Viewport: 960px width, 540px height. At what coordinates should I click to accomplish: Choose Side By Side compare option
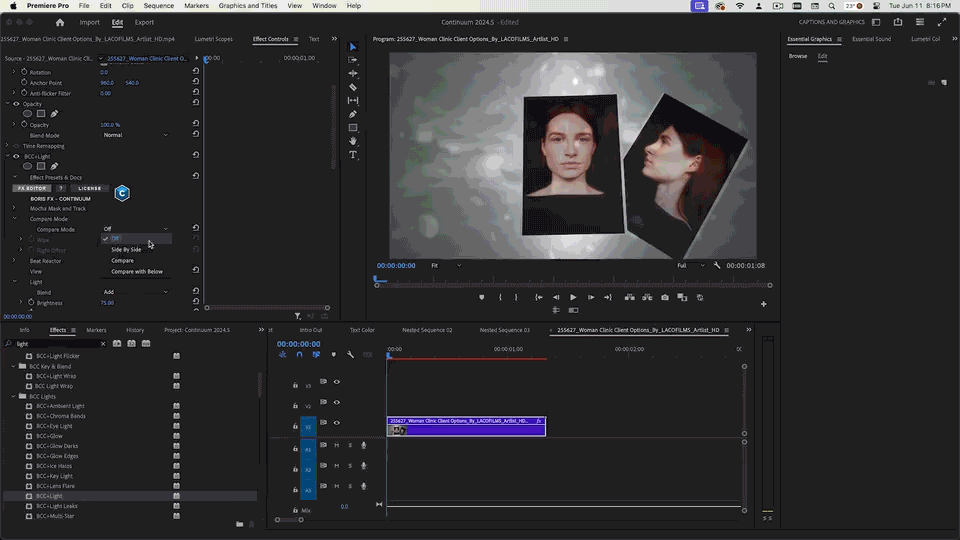click(126, 249)
